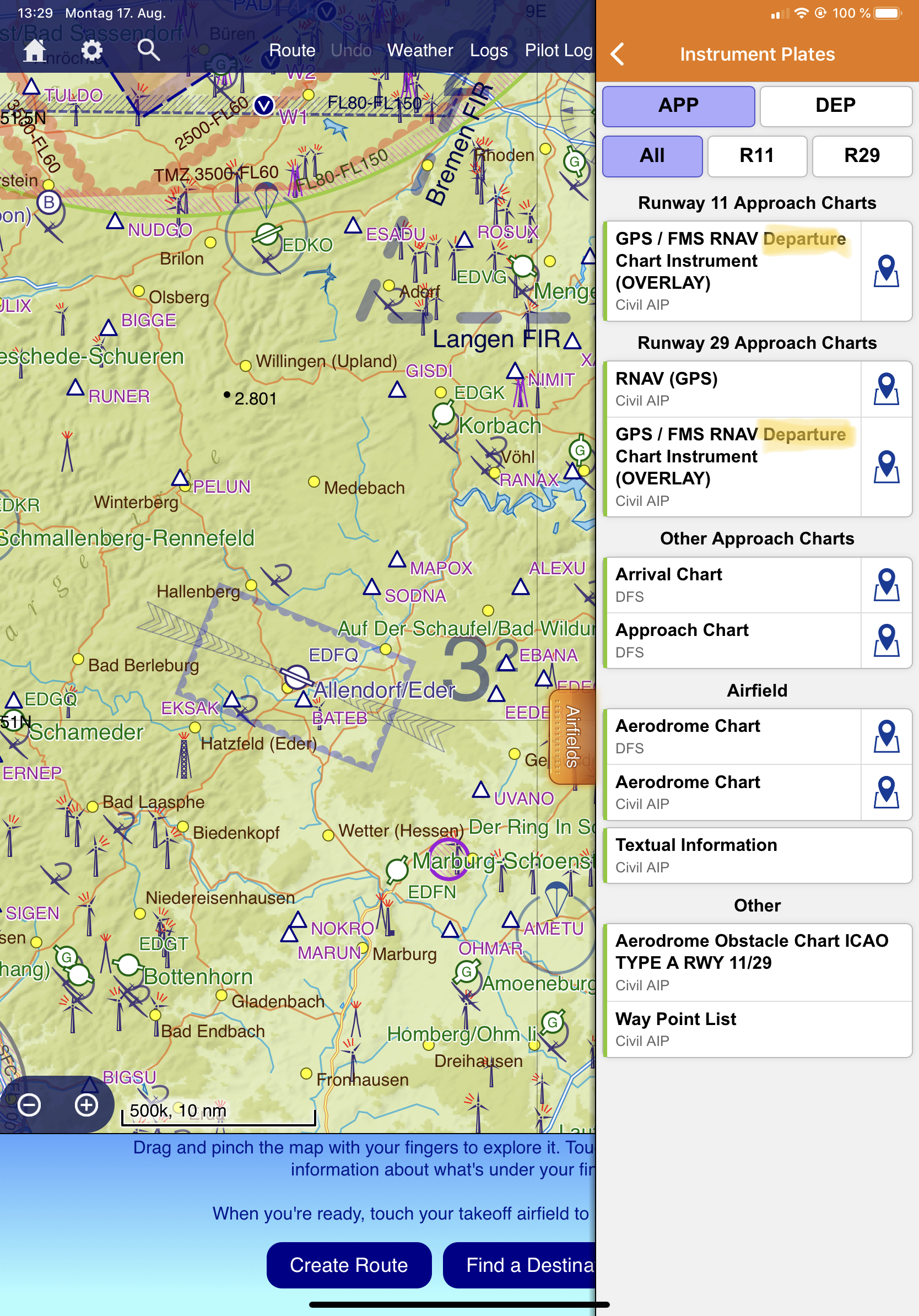The image size is (919, 1316).
Task: Zoom in the map with the plus button
Action: pyautogui.click(x=87, y=1104)
